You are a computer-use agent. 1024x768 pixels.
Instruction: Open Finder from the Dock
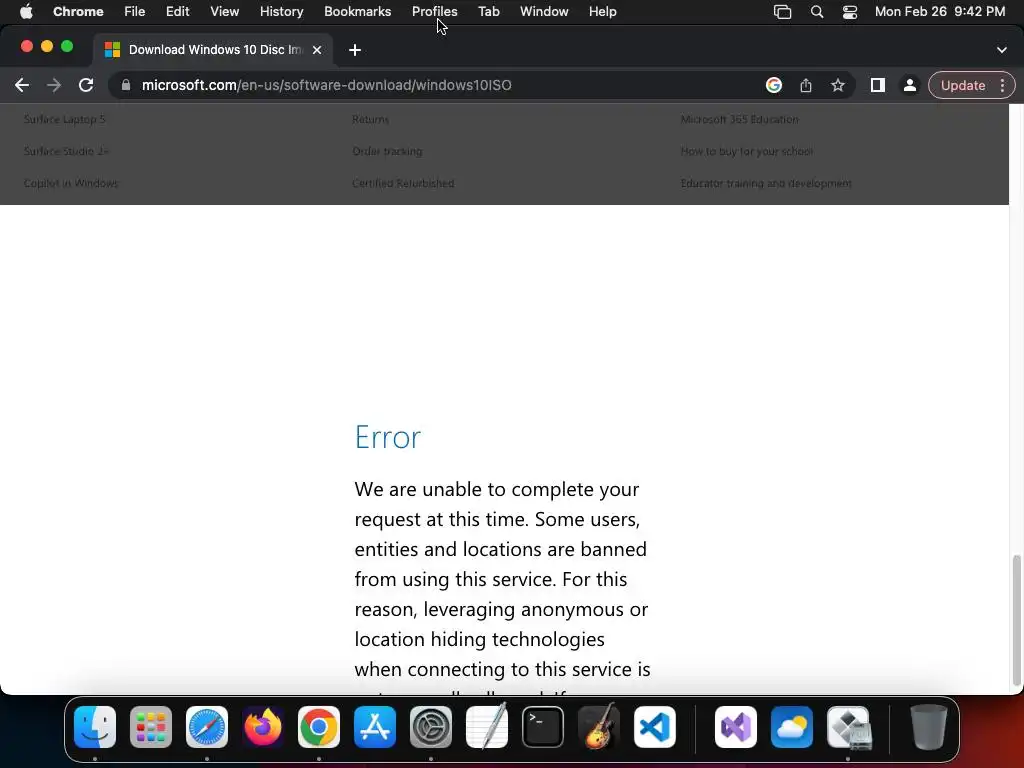(95, 727)
